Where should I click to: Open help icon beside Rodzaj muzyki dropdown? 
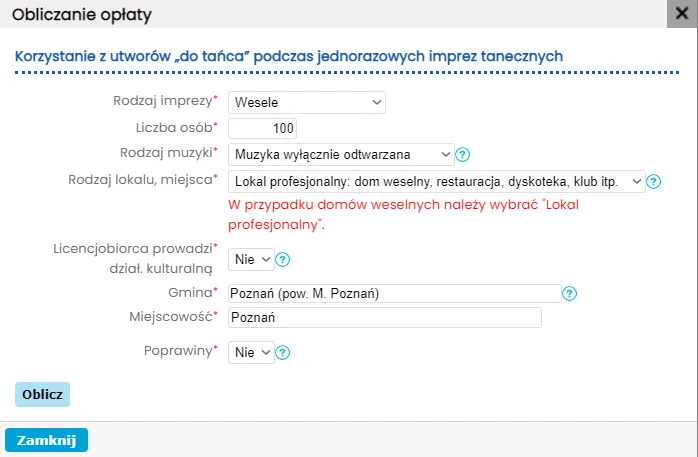[x=463, y=154]
